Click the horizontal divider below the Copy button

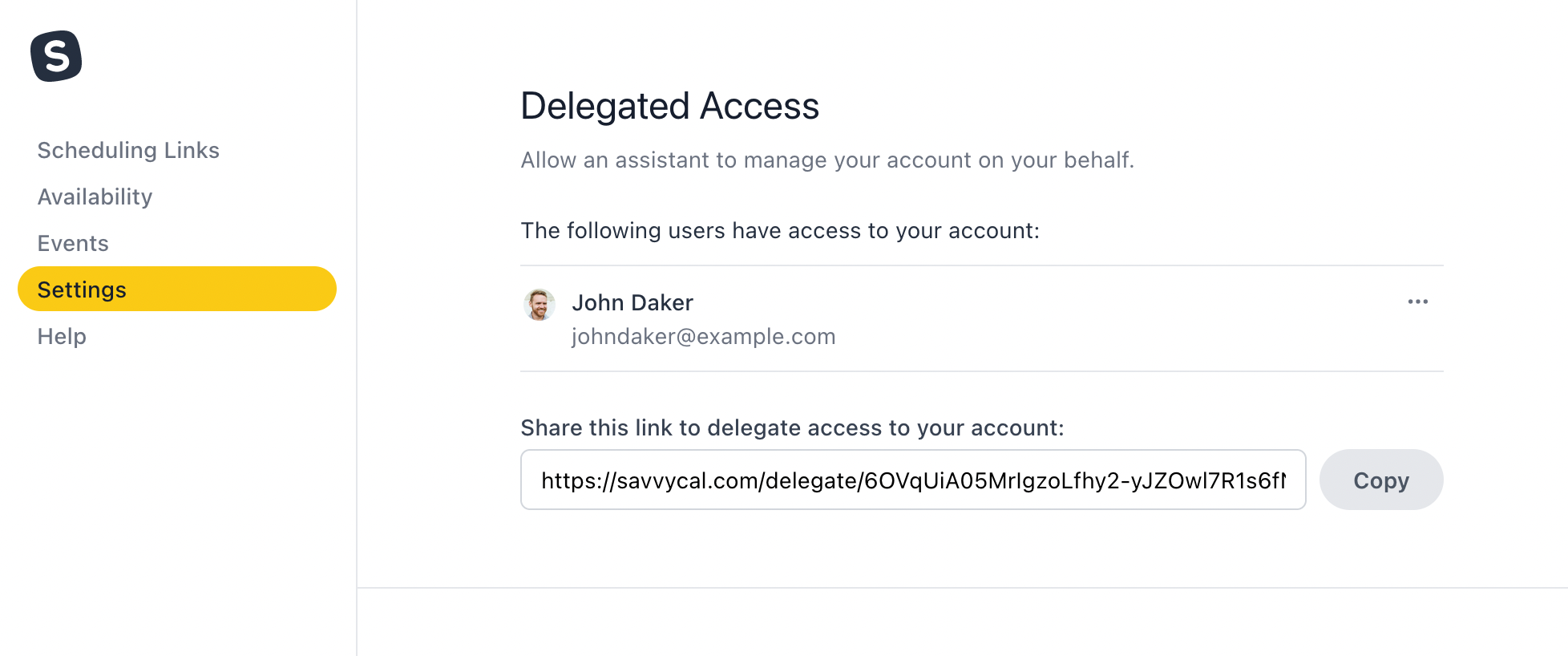pyautogui.click(x=962, y=588)
